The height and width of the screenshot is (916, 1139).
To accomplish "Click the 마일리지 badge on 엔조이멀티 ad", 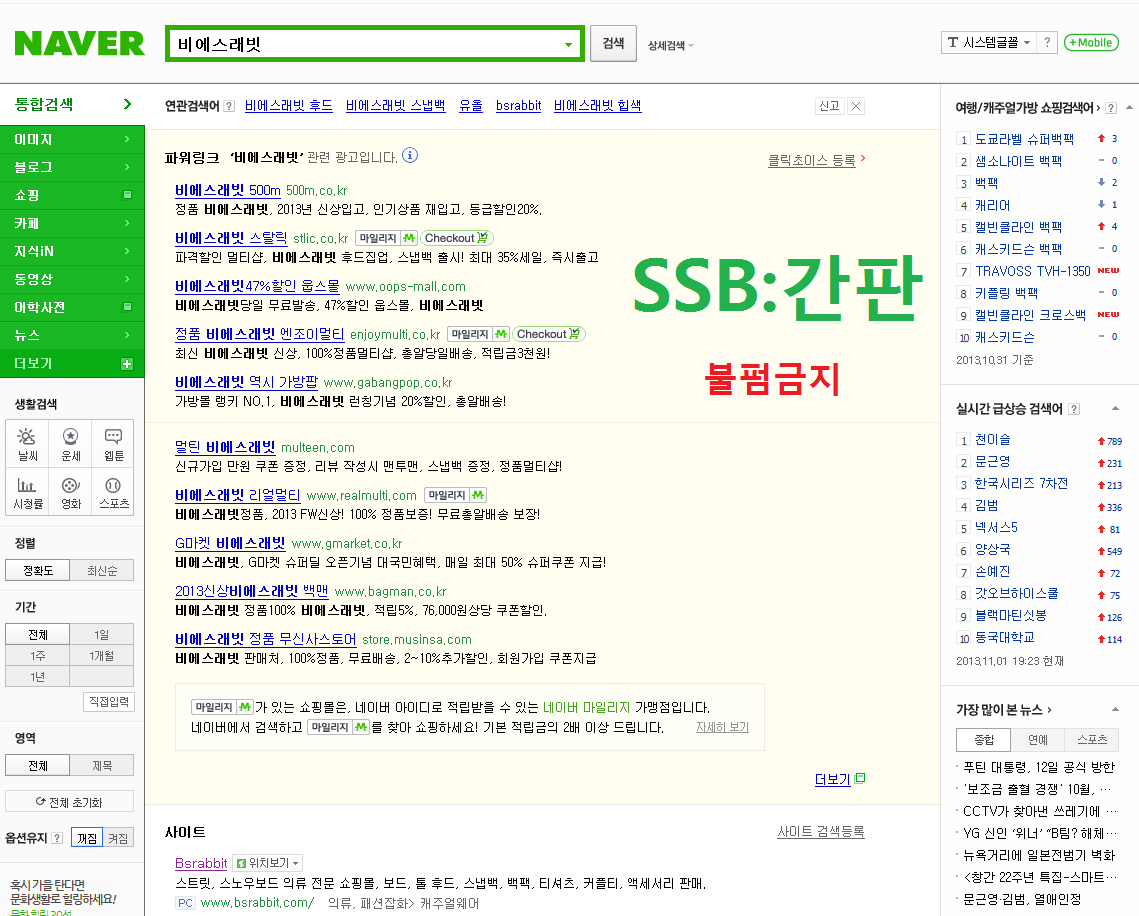I will pos(479,334).
